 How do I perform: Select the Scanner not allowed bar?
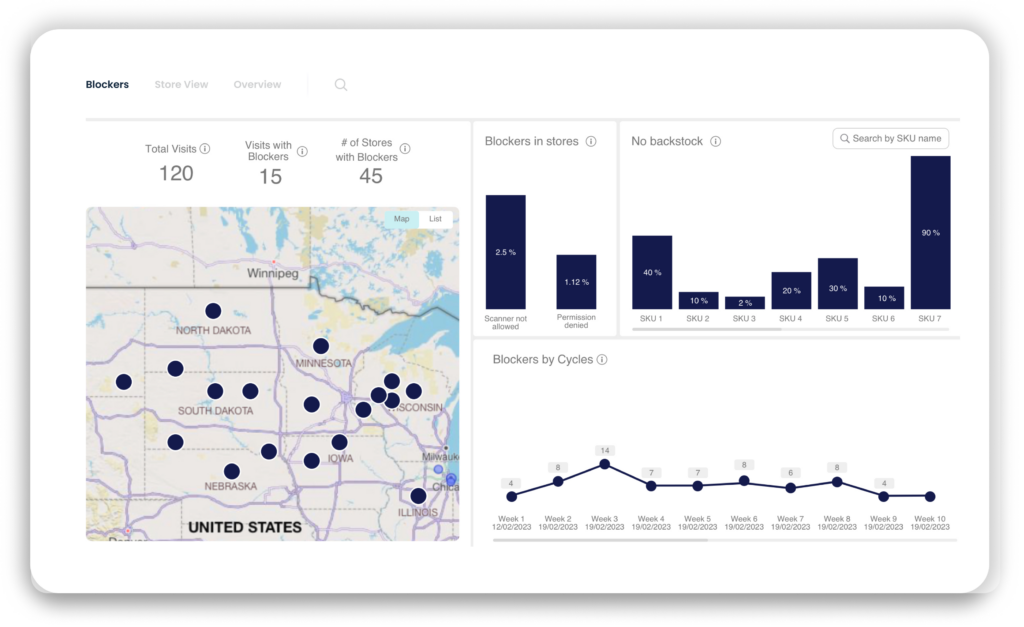point(505,252)
